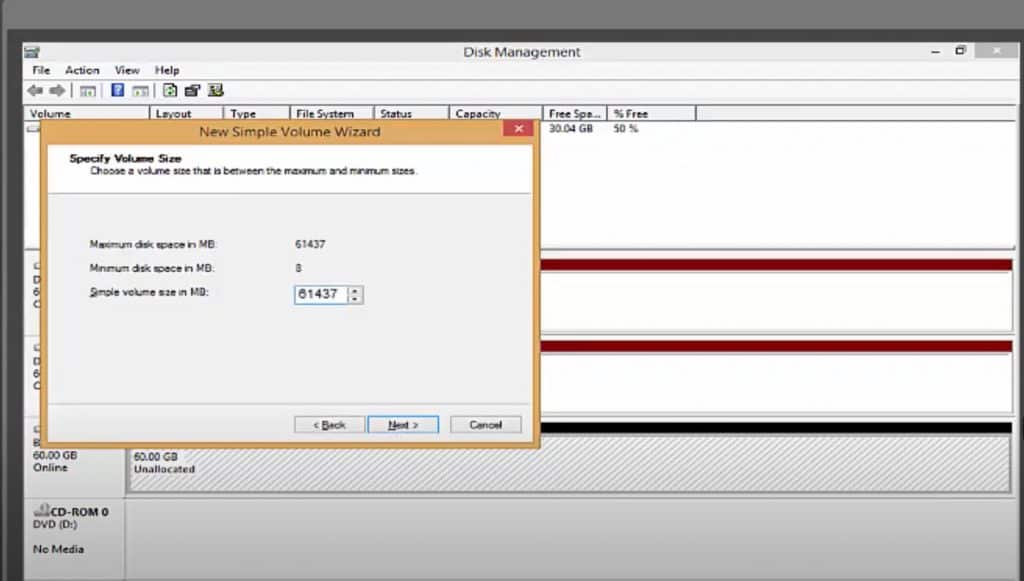
Task: Click the Back button in the wizard
Action: pyautogui.click(x=329, y=425)
